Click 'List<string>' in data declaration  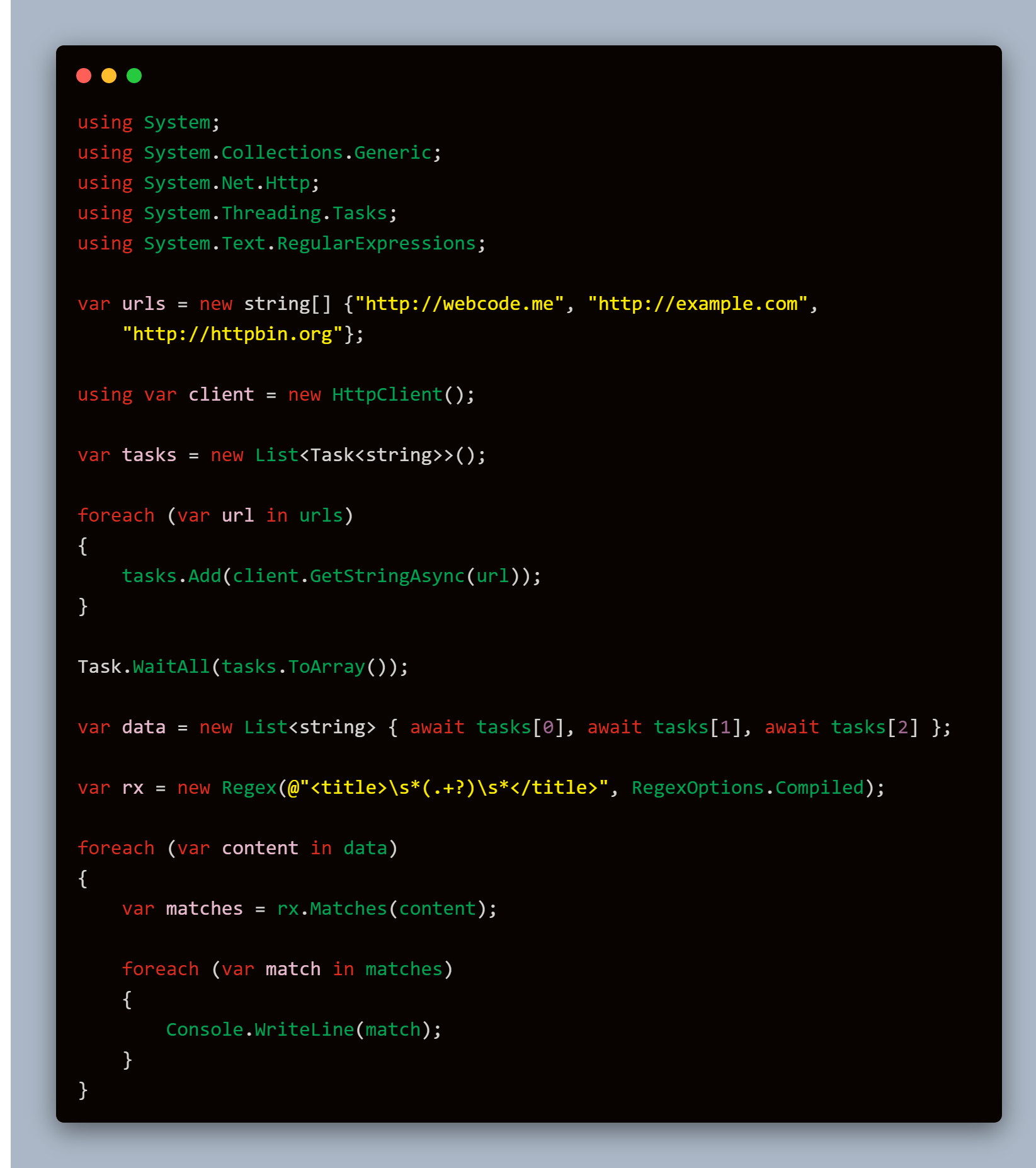coord(310,727)
